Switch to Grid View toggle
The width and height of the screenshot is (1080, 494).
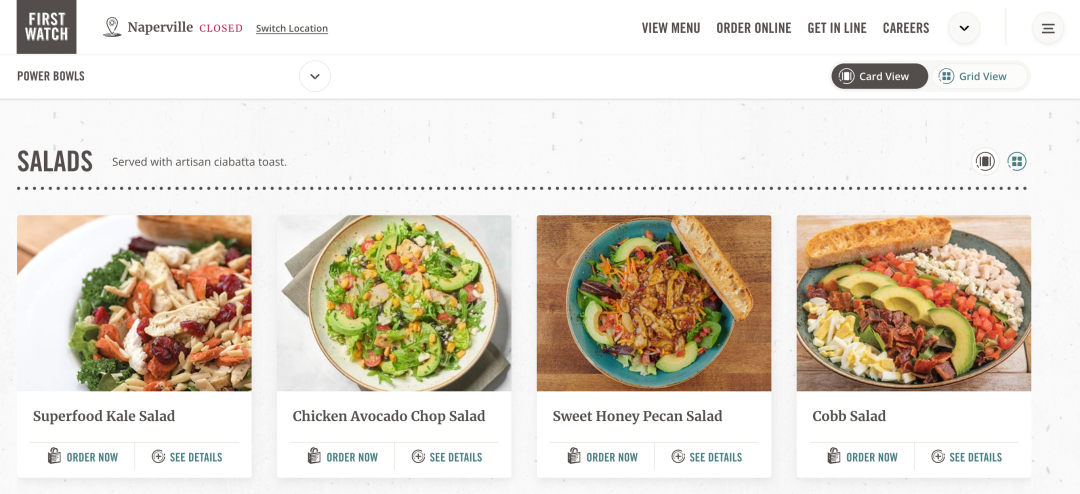975,76
